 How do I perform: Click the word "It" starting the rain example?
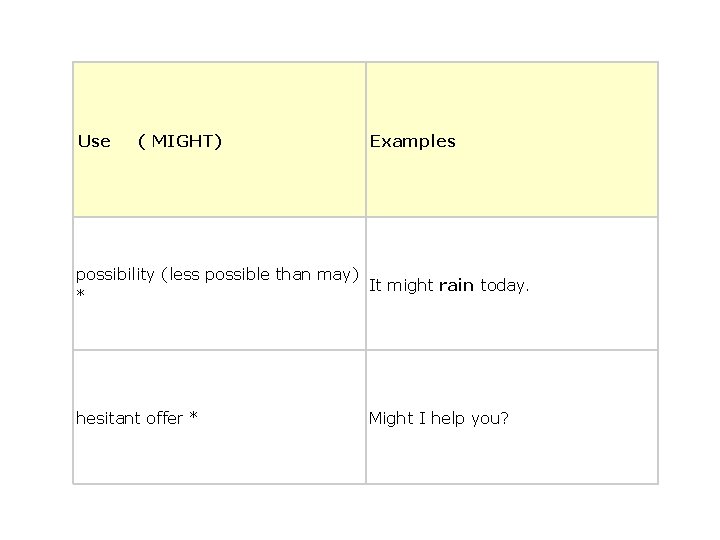click(375, 286)
